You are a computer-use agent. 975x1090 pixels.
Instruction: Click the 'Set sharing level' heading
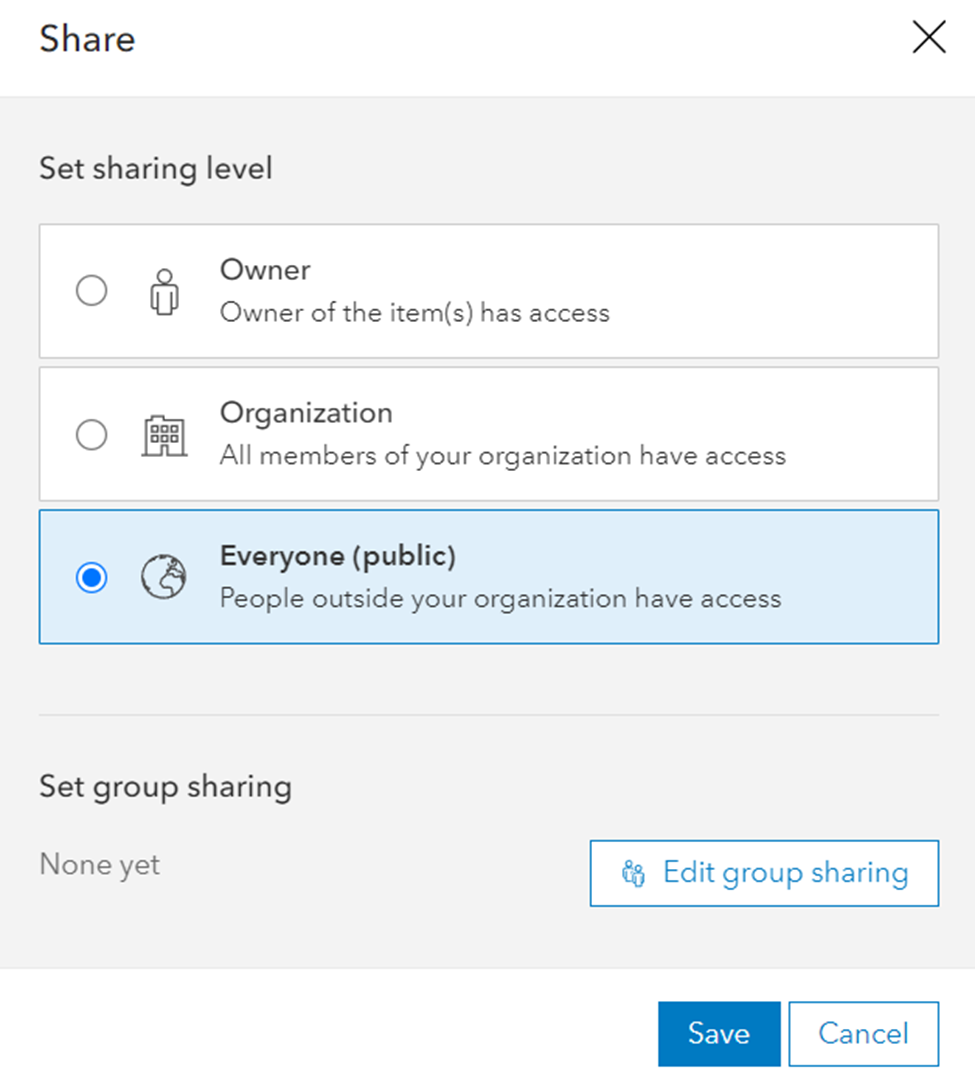pos(155,168)
